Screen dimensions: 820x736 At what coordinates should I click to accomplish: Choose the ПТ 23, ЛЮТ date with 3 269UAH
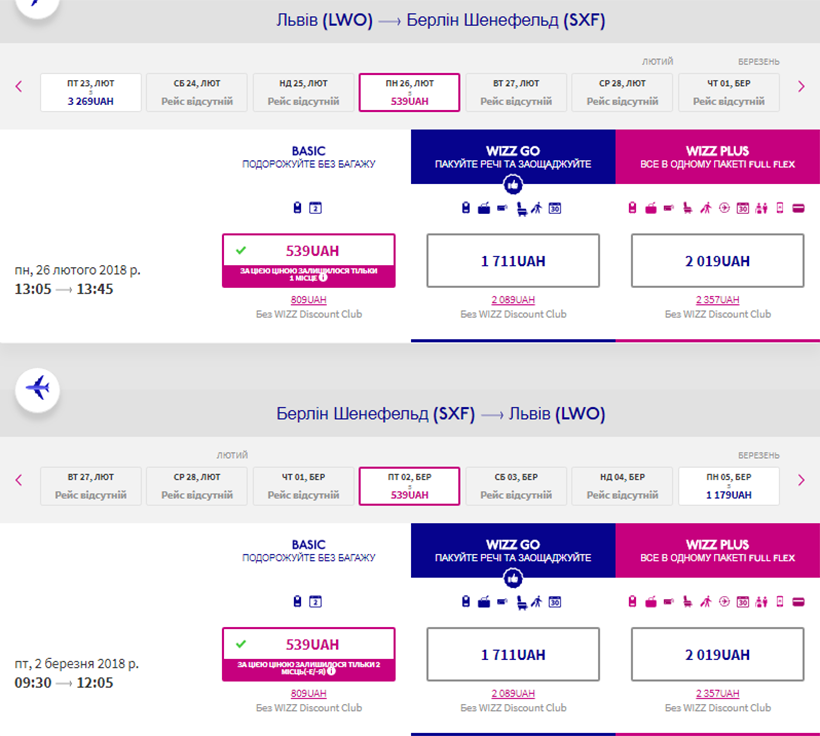(x=90, y=93)
